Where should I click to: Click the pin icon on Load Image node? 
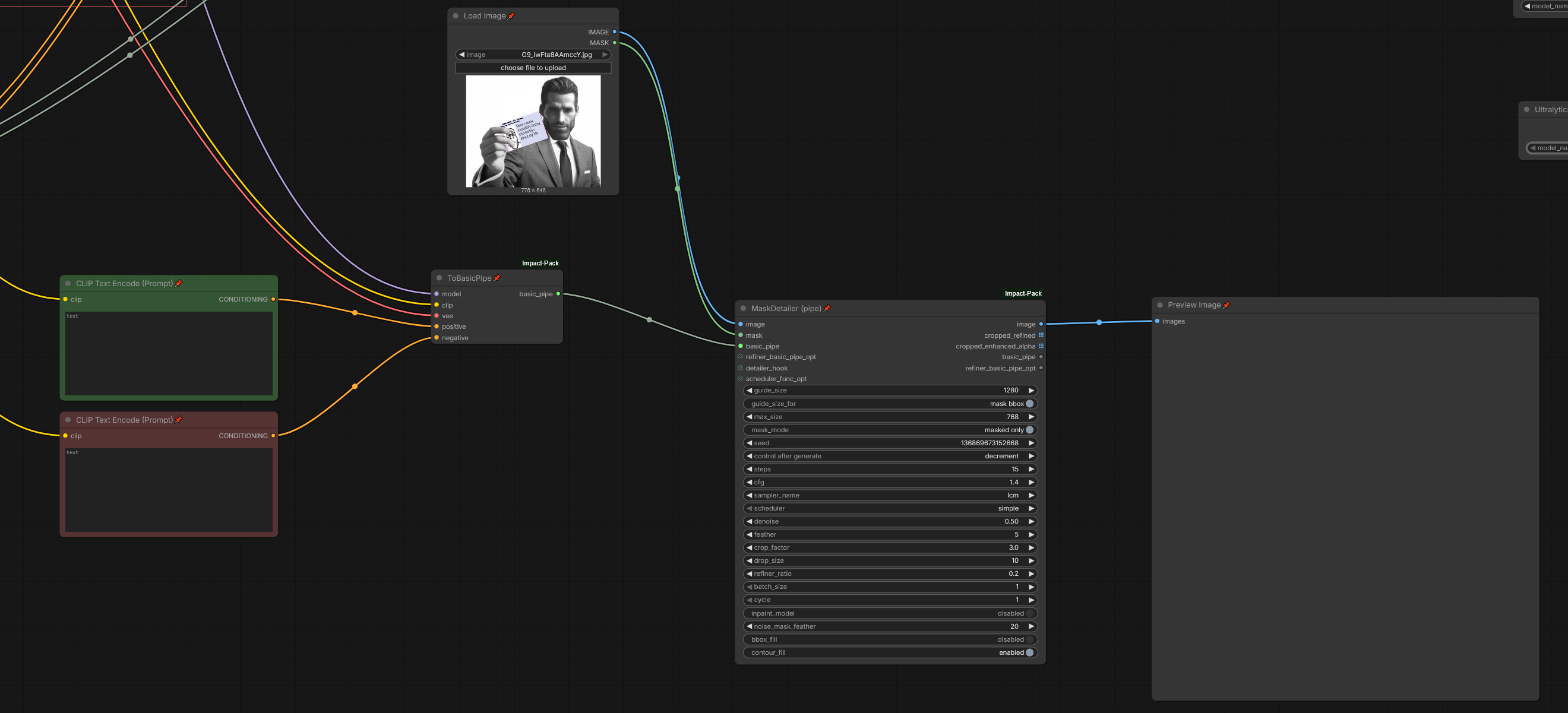click(511, 16)
